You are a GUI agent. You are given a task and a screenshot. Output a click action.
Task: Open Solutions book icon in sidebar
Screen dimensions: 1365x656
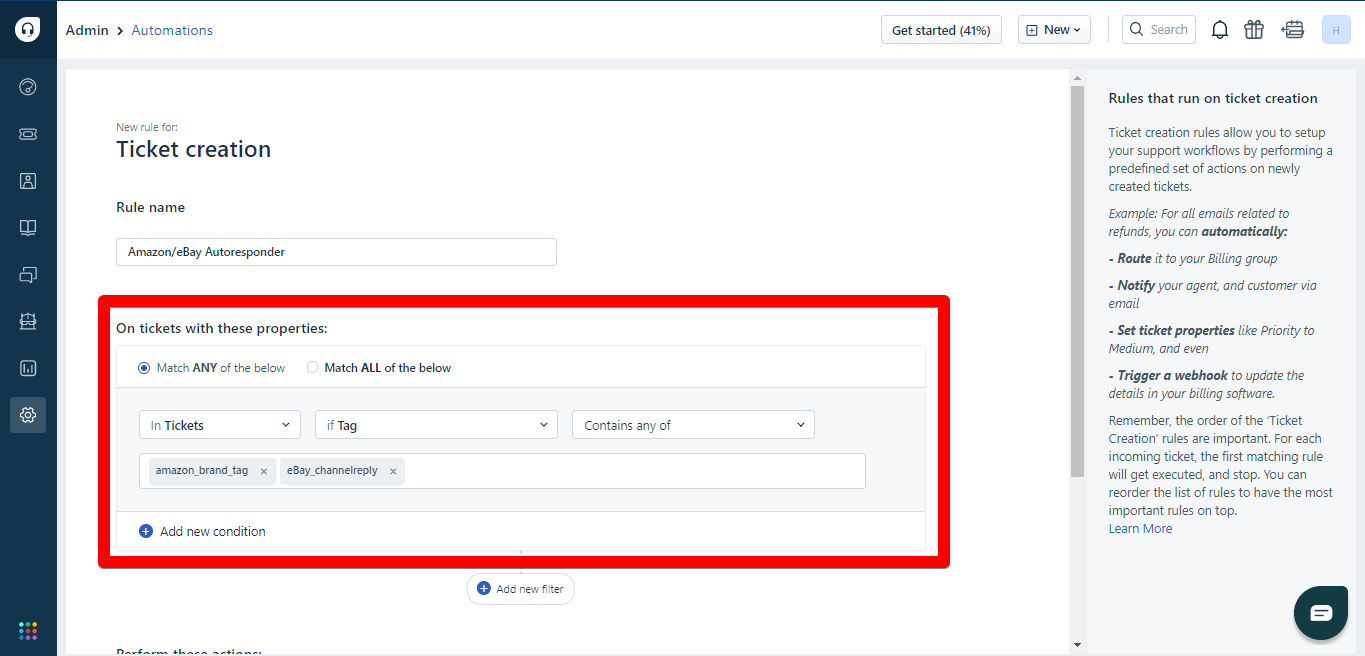[x=28, y=228]
